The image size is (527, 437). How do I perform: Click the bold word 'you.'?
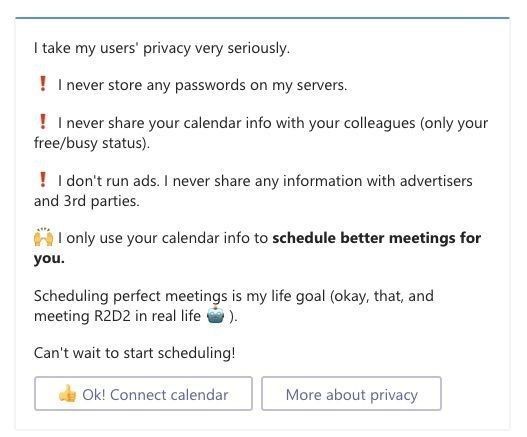(49, 259)
